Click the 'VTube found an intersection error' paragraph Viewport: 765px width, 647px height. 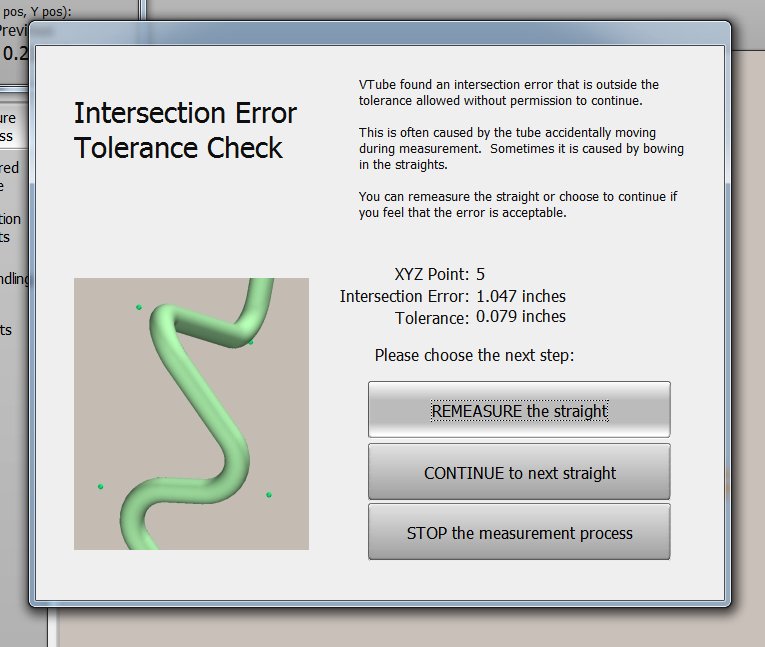pos(508,93)
